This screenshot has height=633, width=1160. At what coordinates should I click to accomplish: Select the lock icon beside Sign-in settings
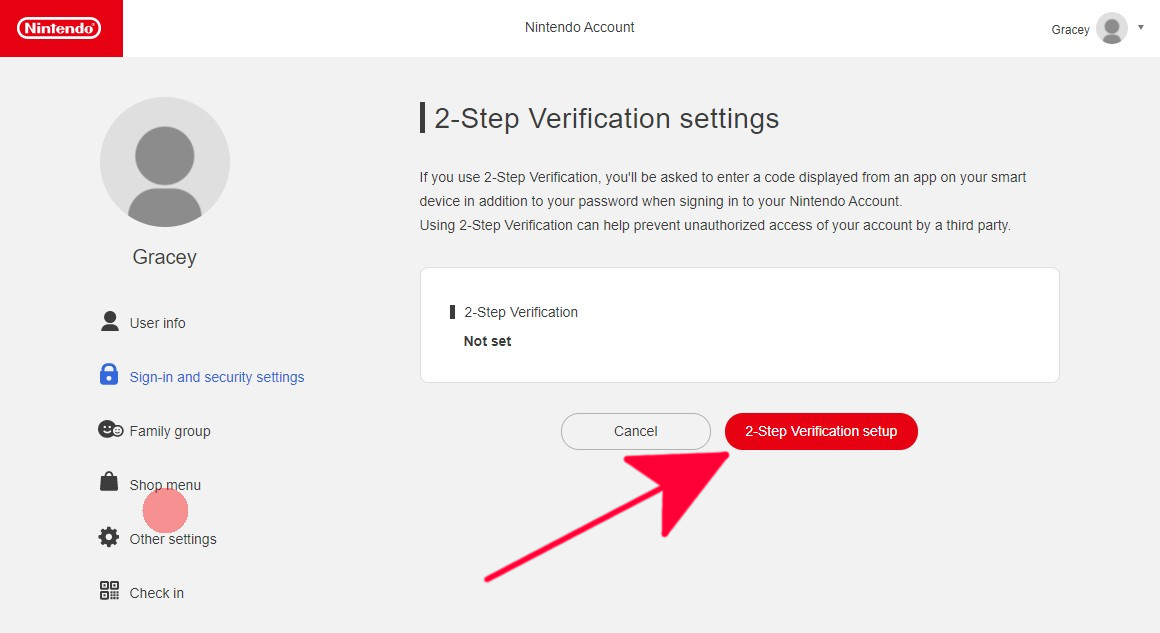109,376
